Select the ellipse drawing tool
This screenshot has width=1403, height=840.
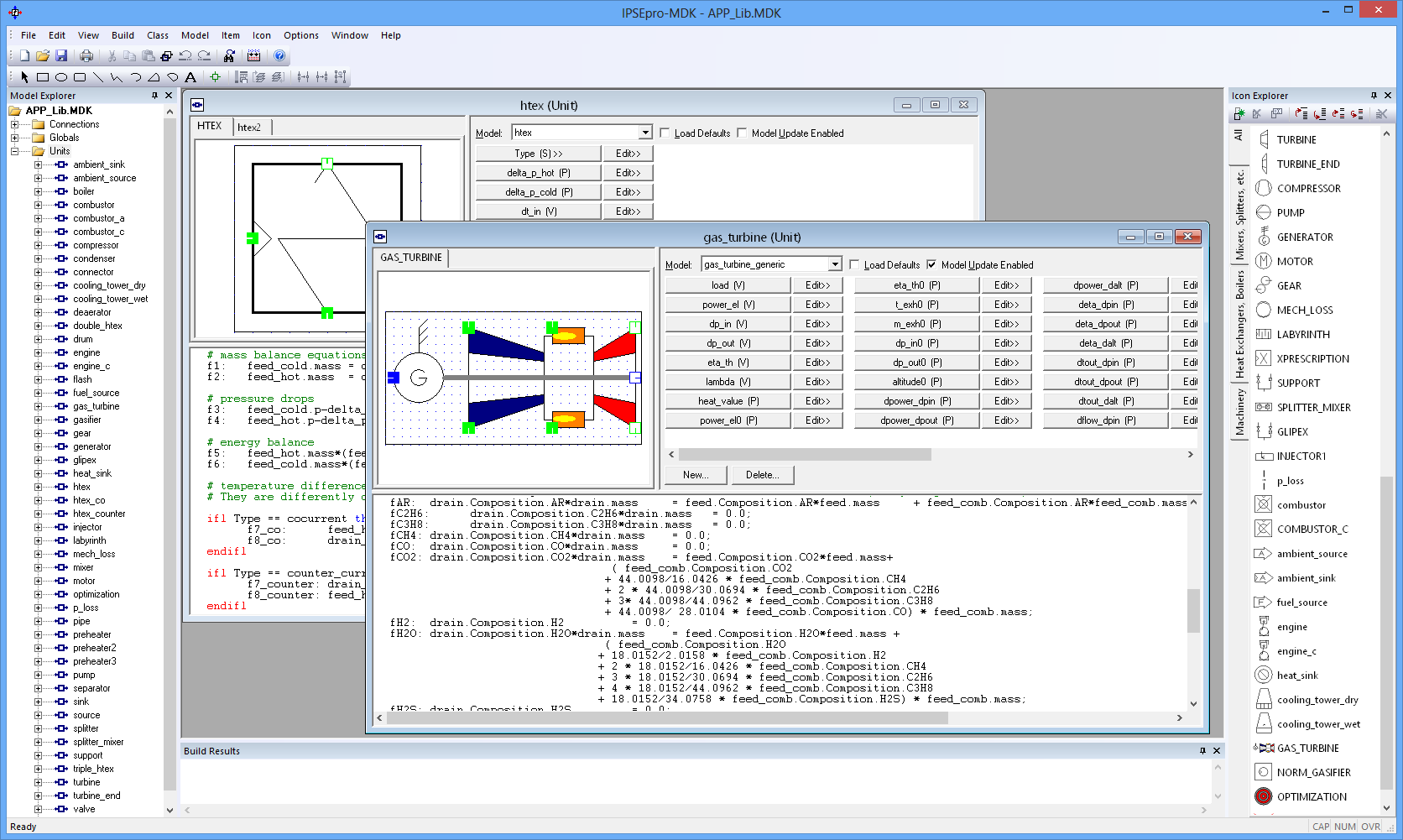tap(61, 77)
